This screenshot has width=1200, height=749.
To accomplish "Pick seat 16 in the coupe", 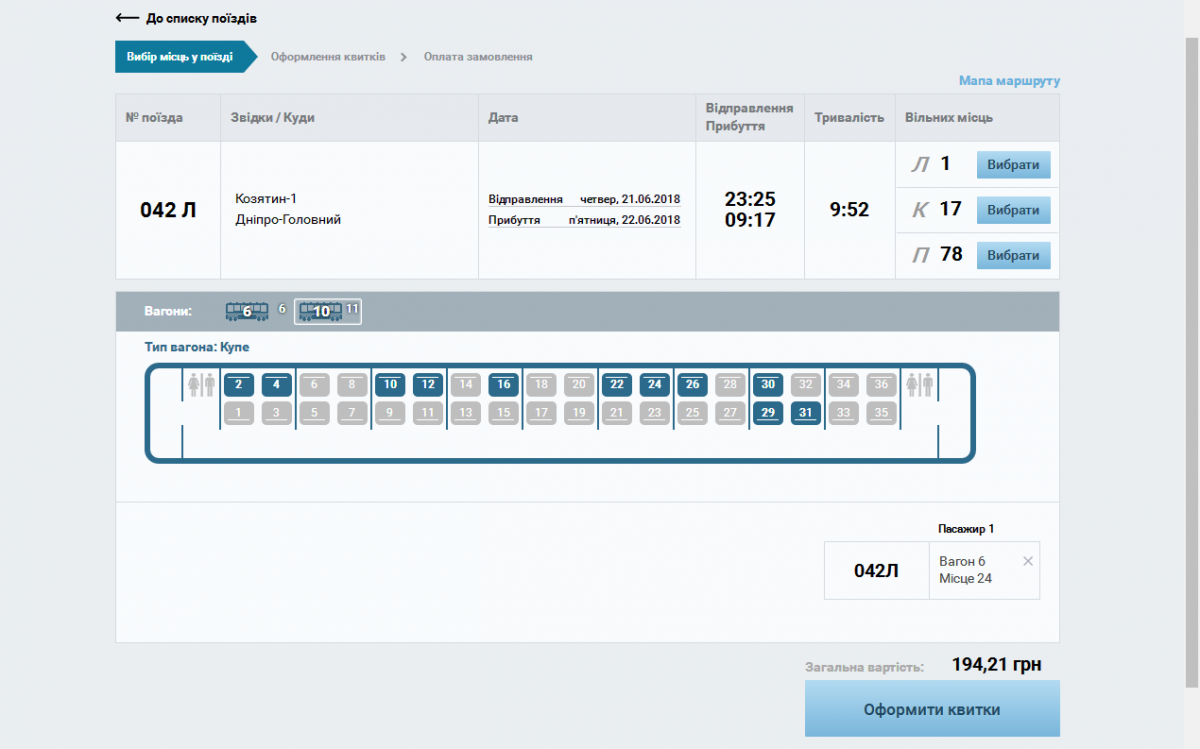I will click(x=503, y=384).
